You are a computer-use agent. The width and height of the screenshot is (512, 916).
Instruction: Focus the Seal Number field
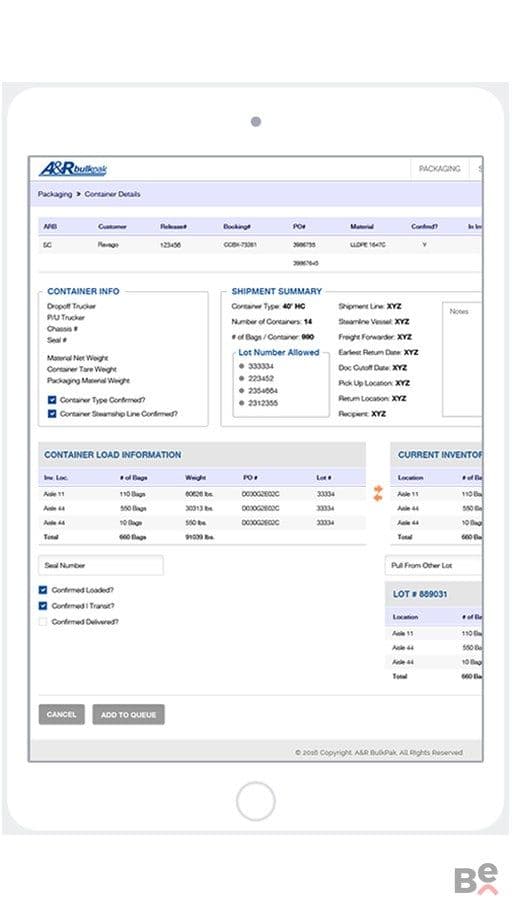tap(101, 565)
